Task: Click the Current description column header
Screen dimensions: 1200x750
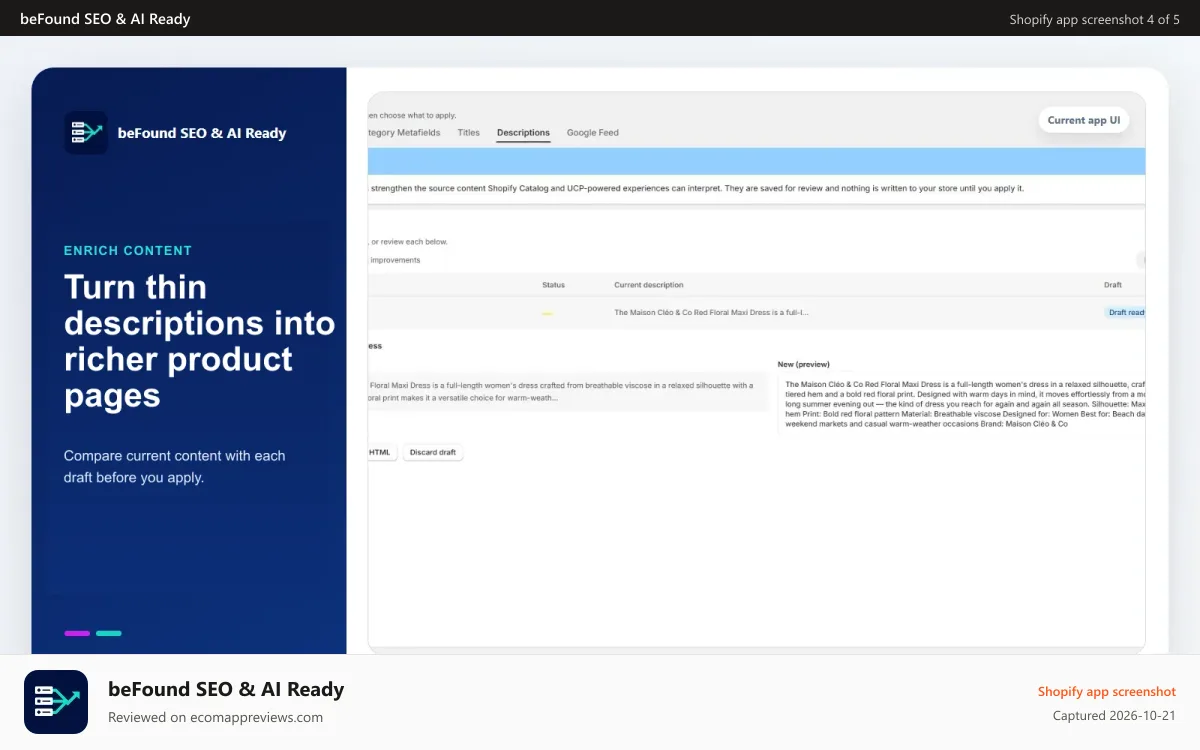Action: coord(649,285)
